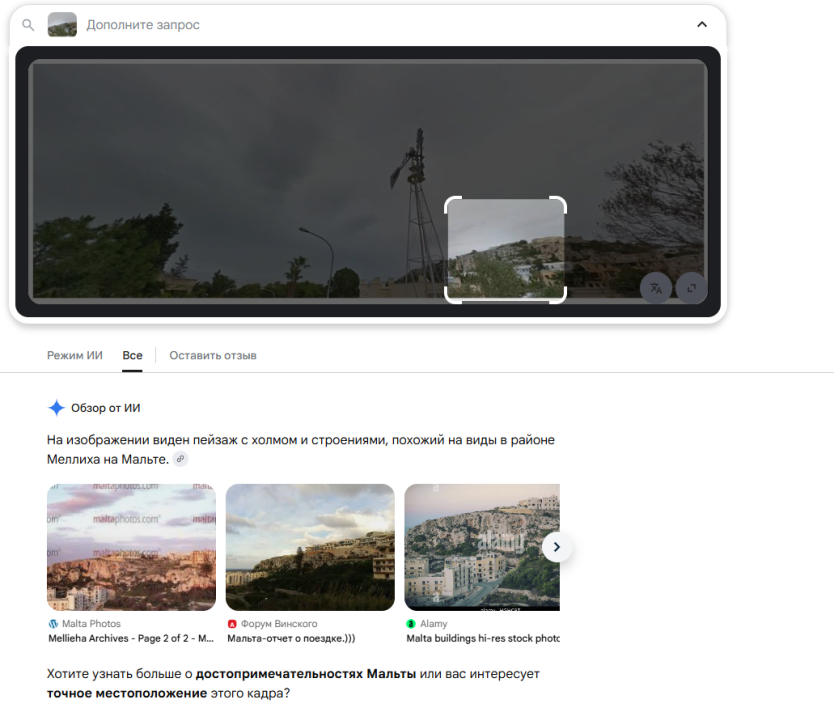Click 'Мальта-отчет о поездке.)))' title
This screenshot has height=708, width=834.
pyautogui.click(x=291, y=638)
